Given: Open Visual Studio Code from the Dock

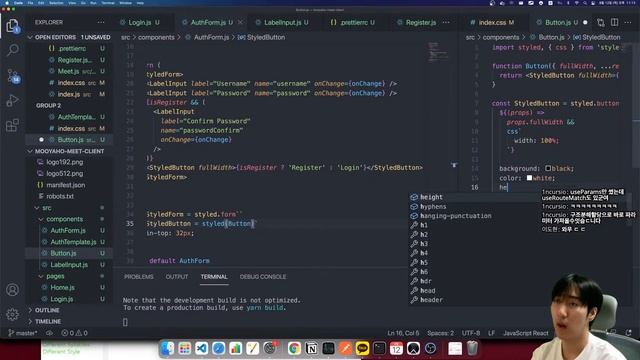Looking at the screenshot, I should tap(202, 348).
